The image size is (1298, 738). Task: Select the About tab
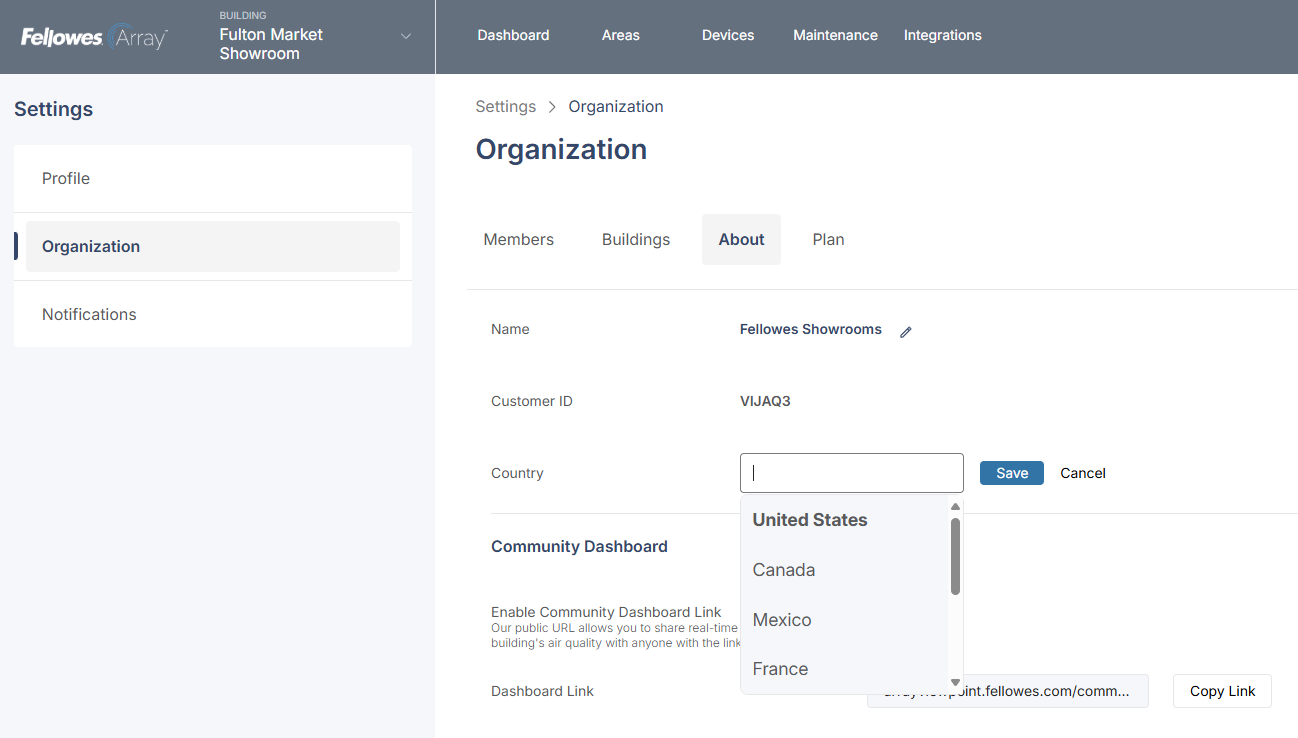click(741, 239)
